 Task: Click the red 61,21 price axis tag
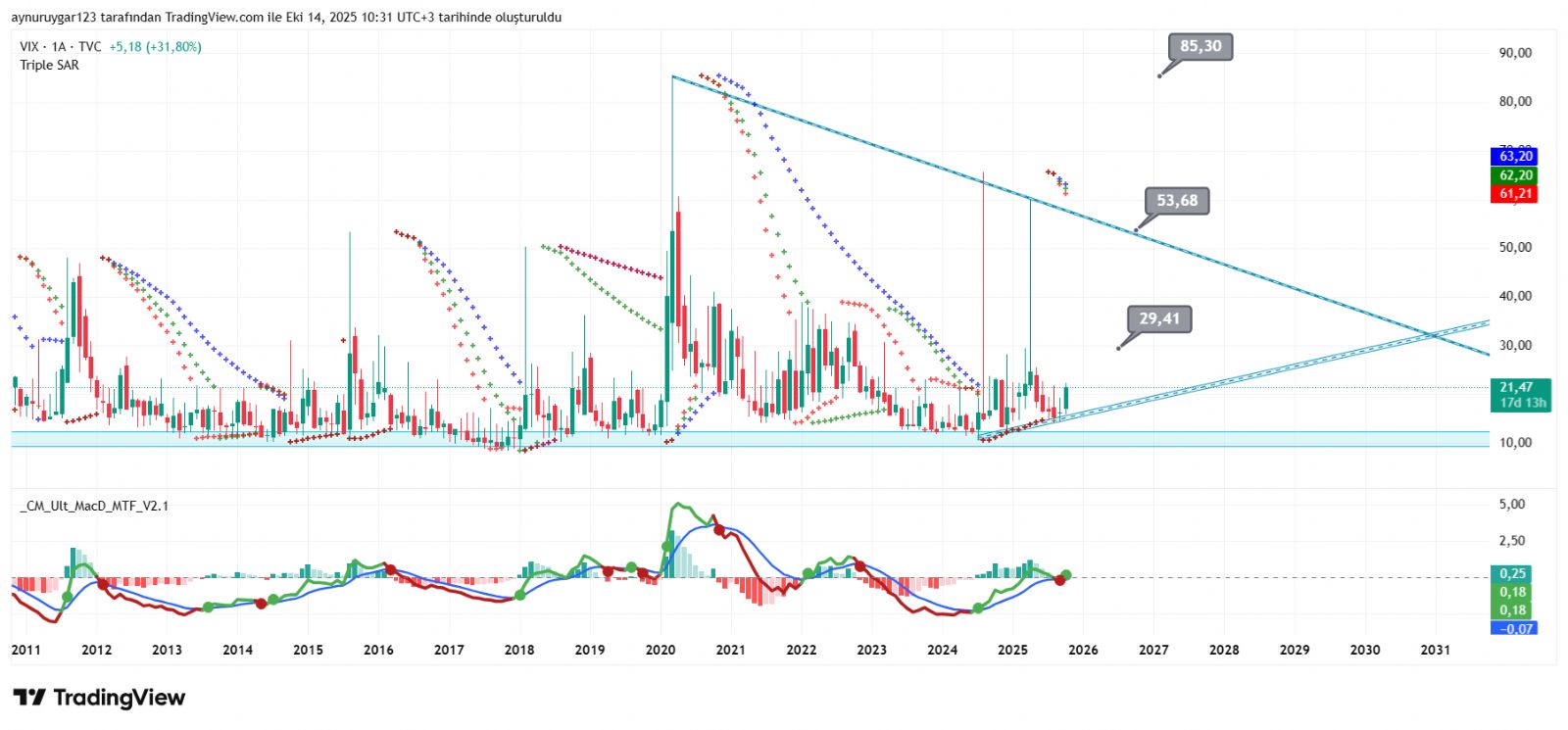[1515, 194]
